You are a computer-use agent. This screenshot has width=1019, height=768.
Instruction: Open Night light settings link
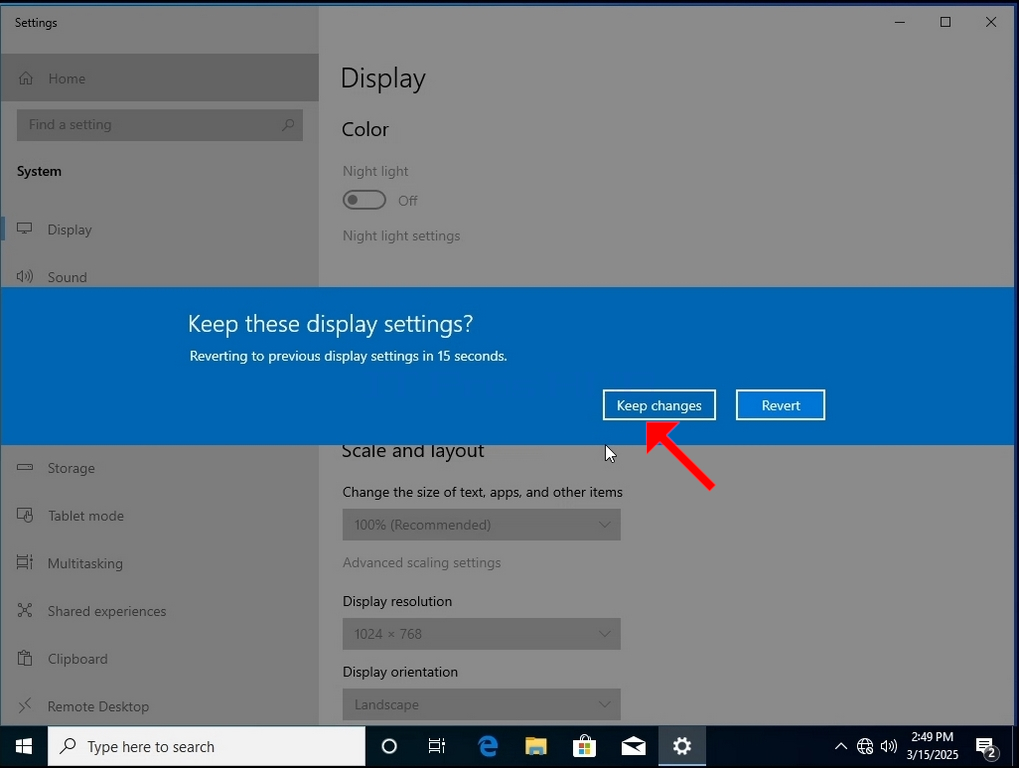point(401,236)
